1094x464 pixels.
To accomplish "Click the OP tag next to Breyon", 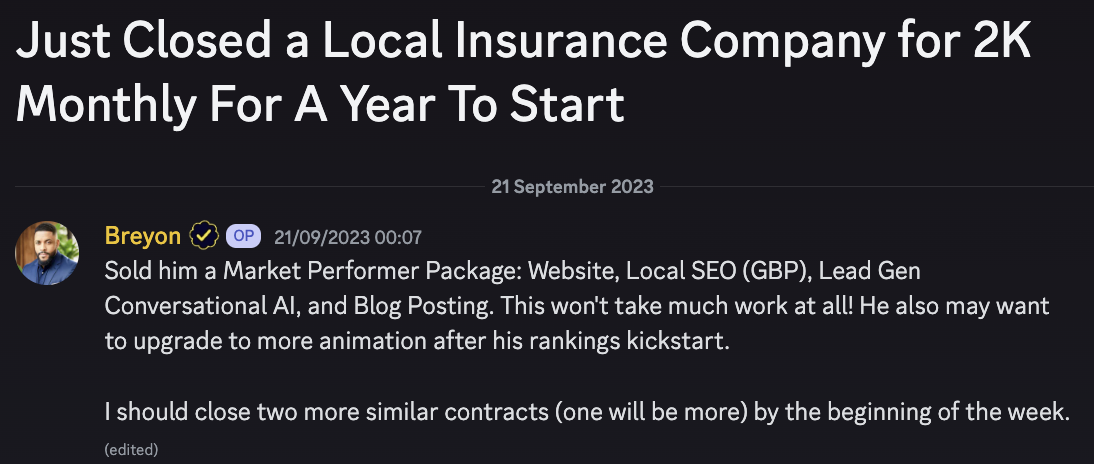I will click(x=243, y=237).
